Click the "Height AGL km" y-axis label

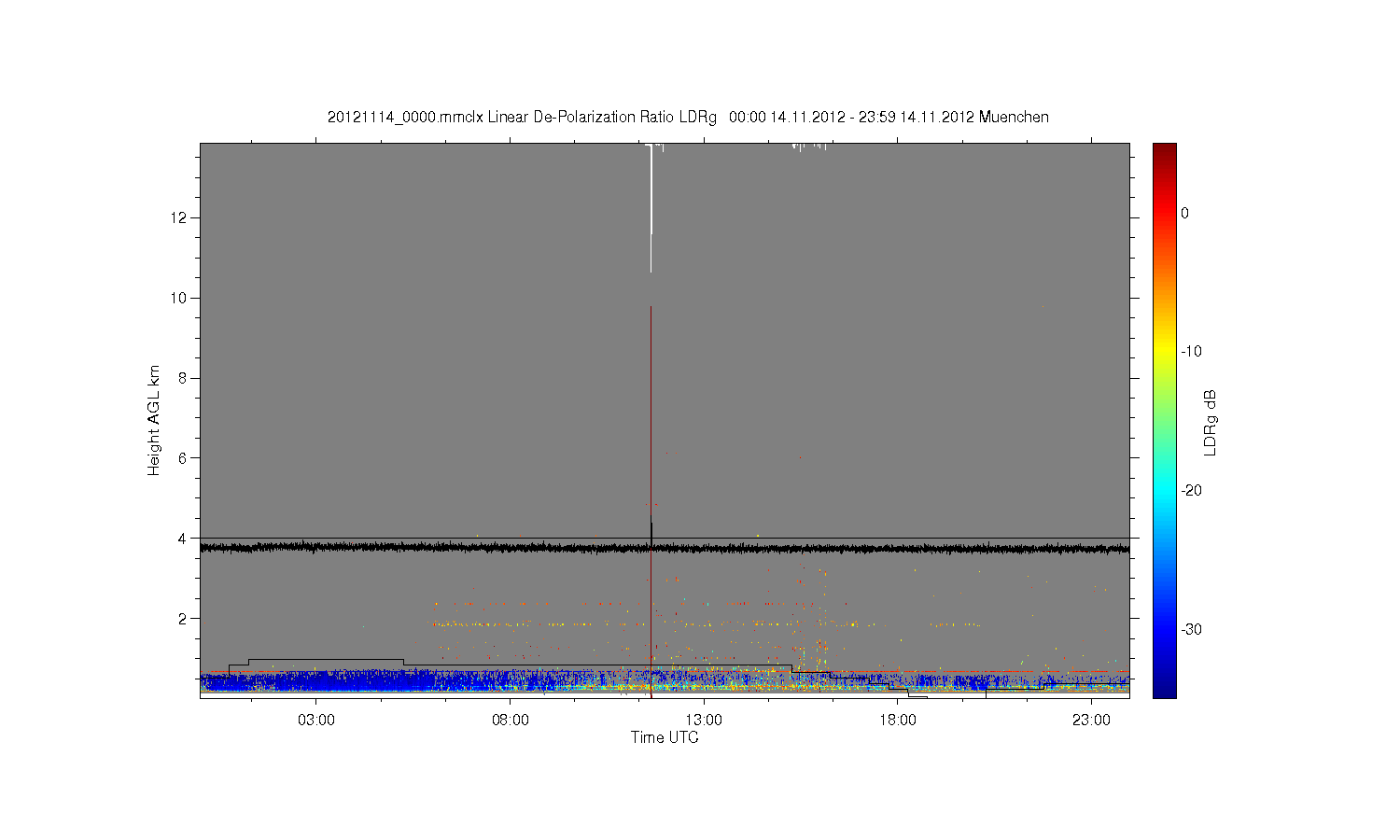[x=154, y=420]
